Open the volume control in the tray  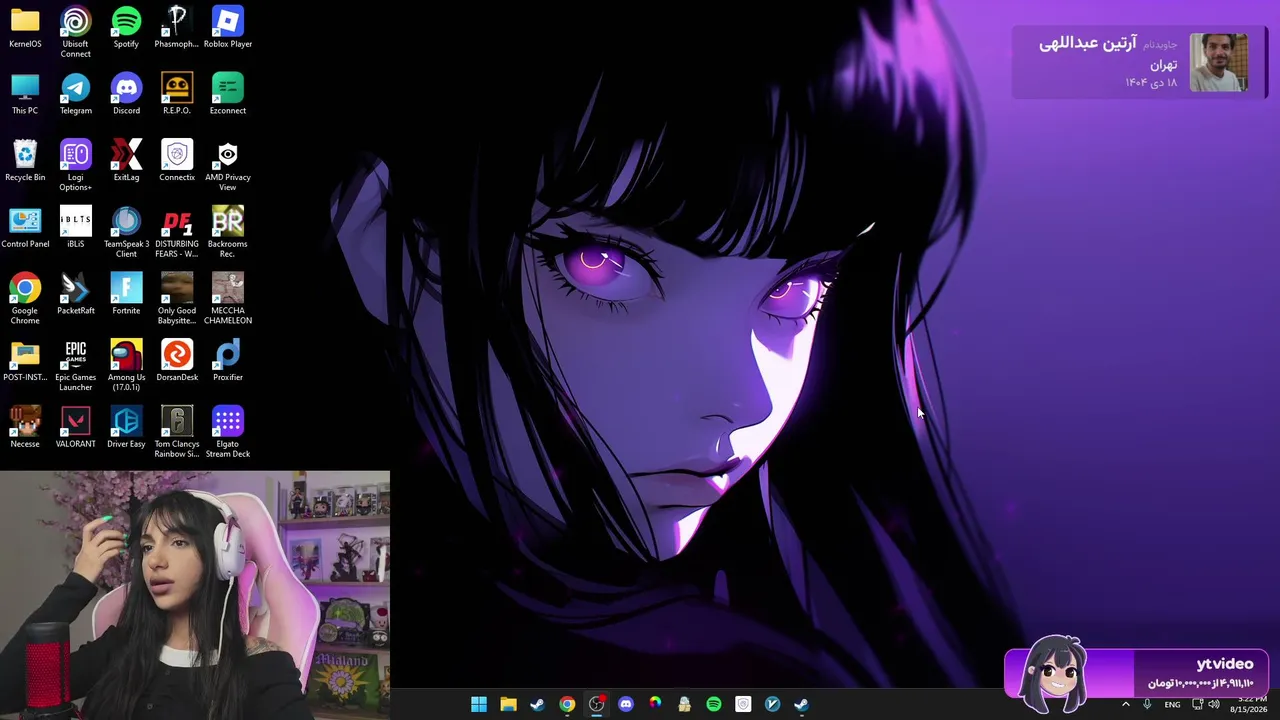tap(1214, 705)
